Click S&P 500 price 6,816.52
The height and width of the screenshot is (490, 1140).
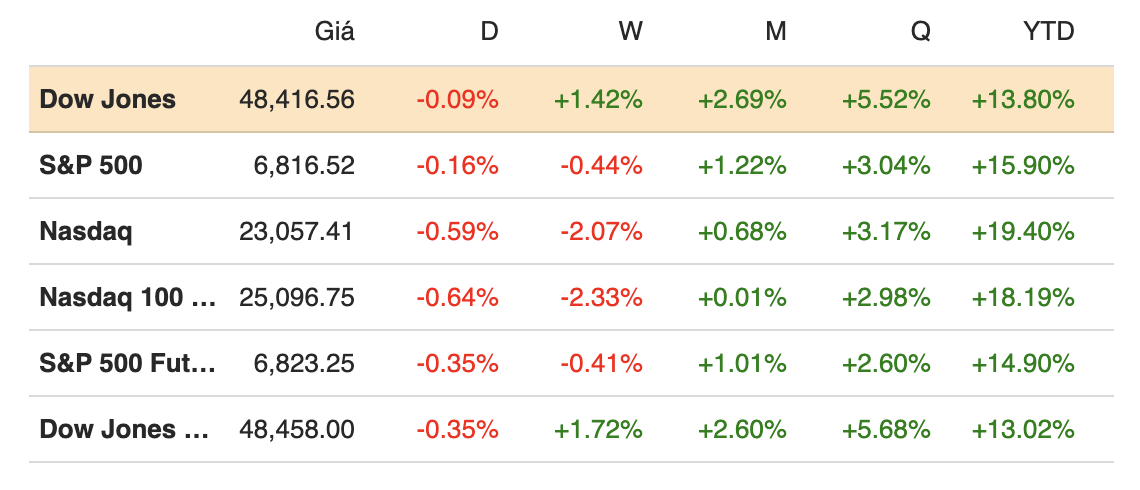pos(305,165)
